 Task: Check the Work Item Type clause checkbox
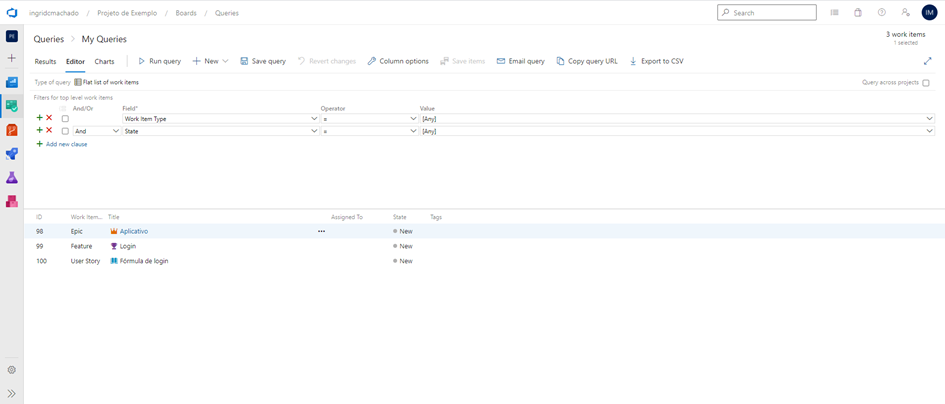pos(65,119)
